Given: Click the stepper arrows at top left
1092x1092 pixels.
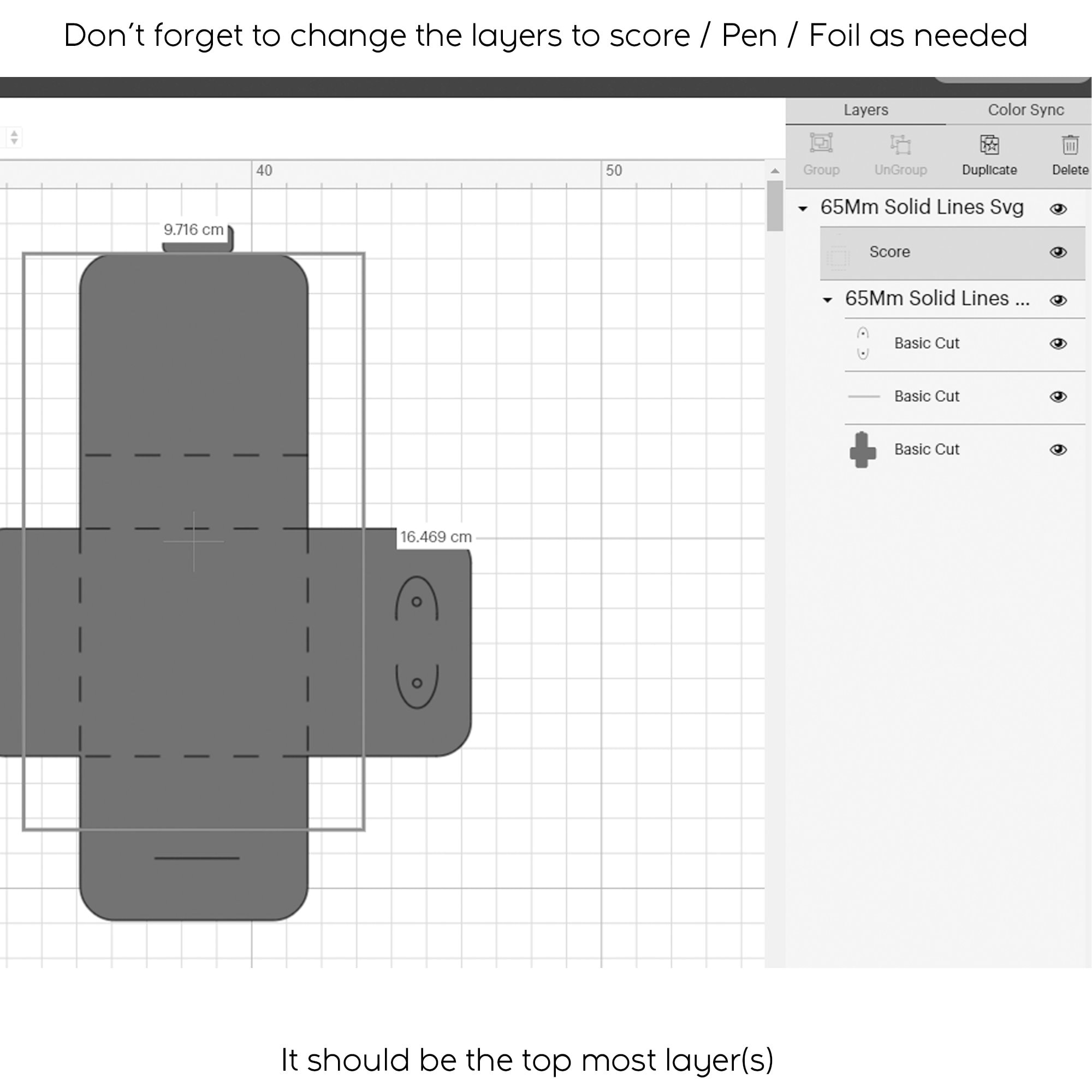Looking at the screenshot, I should pyautogui.click(x=14, y=137).
